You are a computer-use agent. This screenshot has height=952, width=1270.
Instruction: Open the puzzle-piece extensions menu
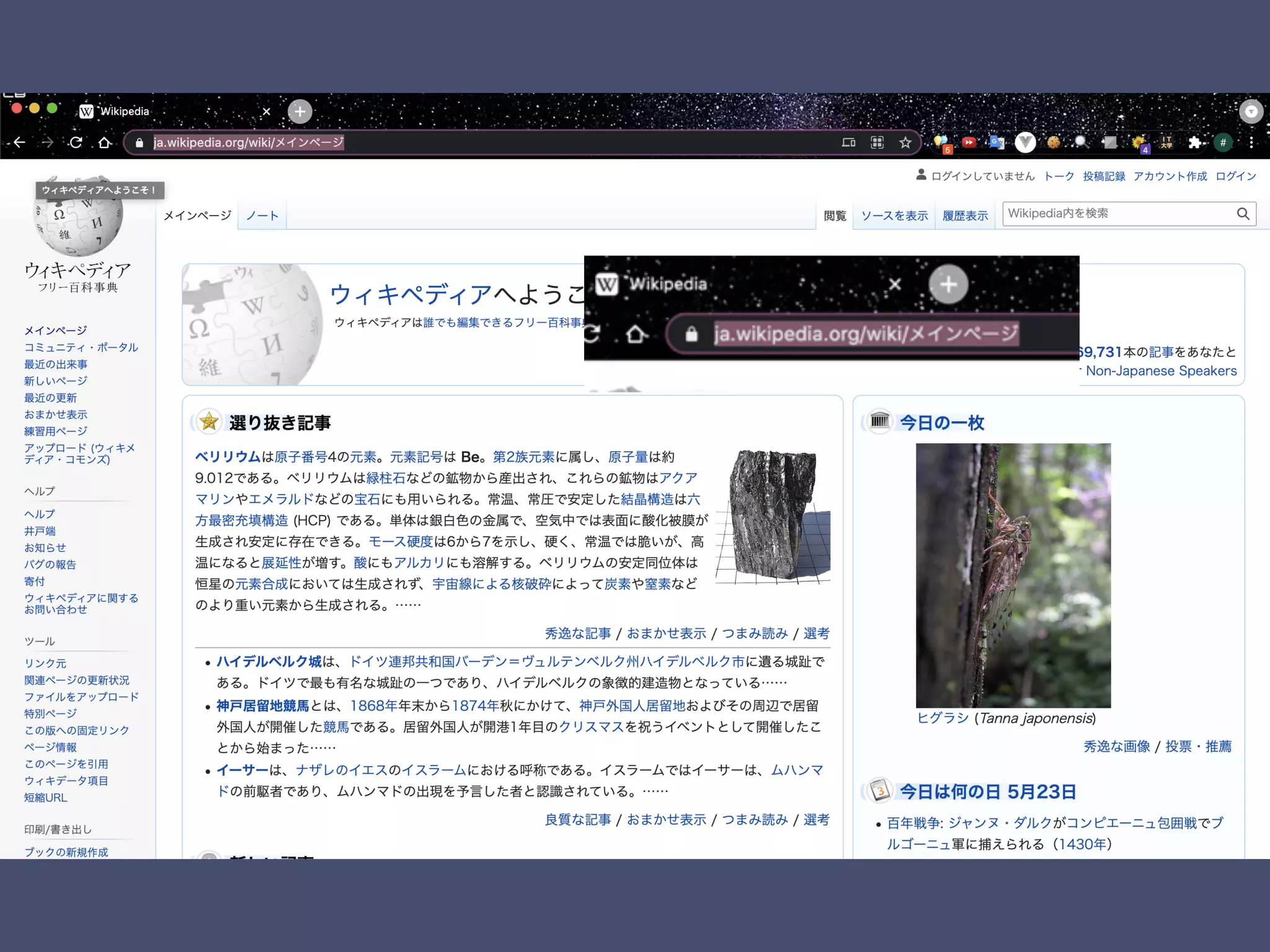point(1194,143)
